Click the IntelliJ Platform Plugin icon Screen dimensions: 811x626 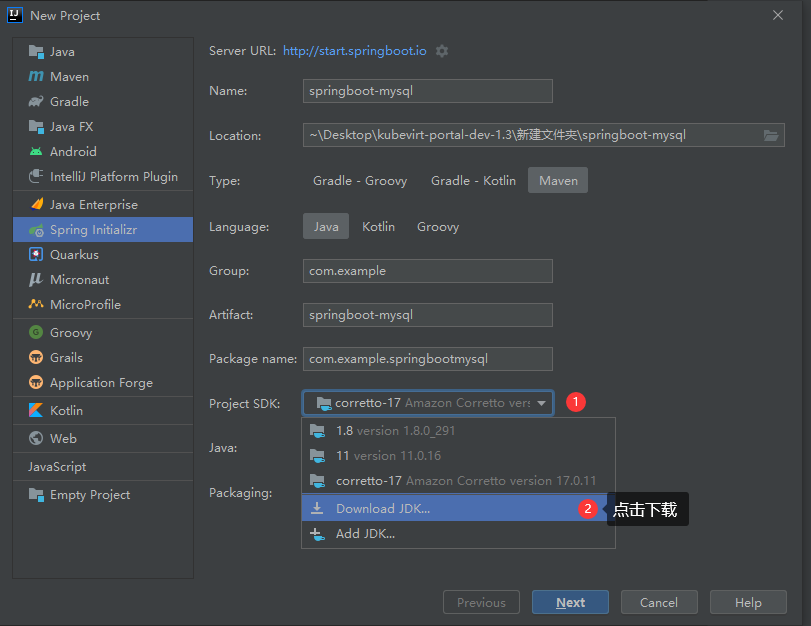pos(36,176)
